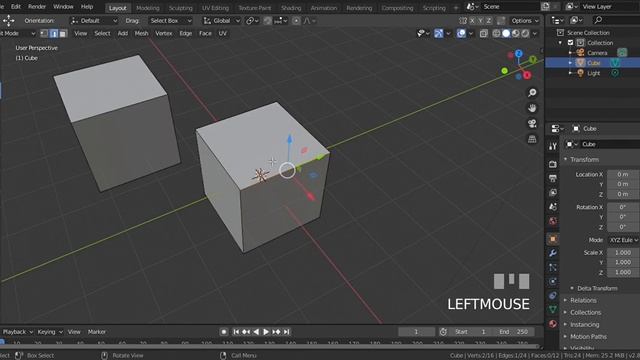The height and width of the screenshot is (360, 640).
Task: Open the Modifiers properties tab
Action: tap(553, 253)
